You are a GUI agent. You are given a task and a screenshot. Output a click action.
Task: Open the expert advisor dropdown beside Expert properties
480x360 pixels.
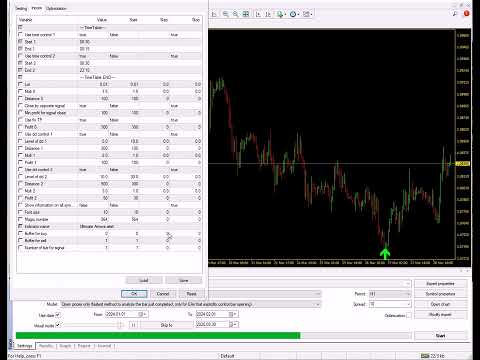tap(408, 284)
